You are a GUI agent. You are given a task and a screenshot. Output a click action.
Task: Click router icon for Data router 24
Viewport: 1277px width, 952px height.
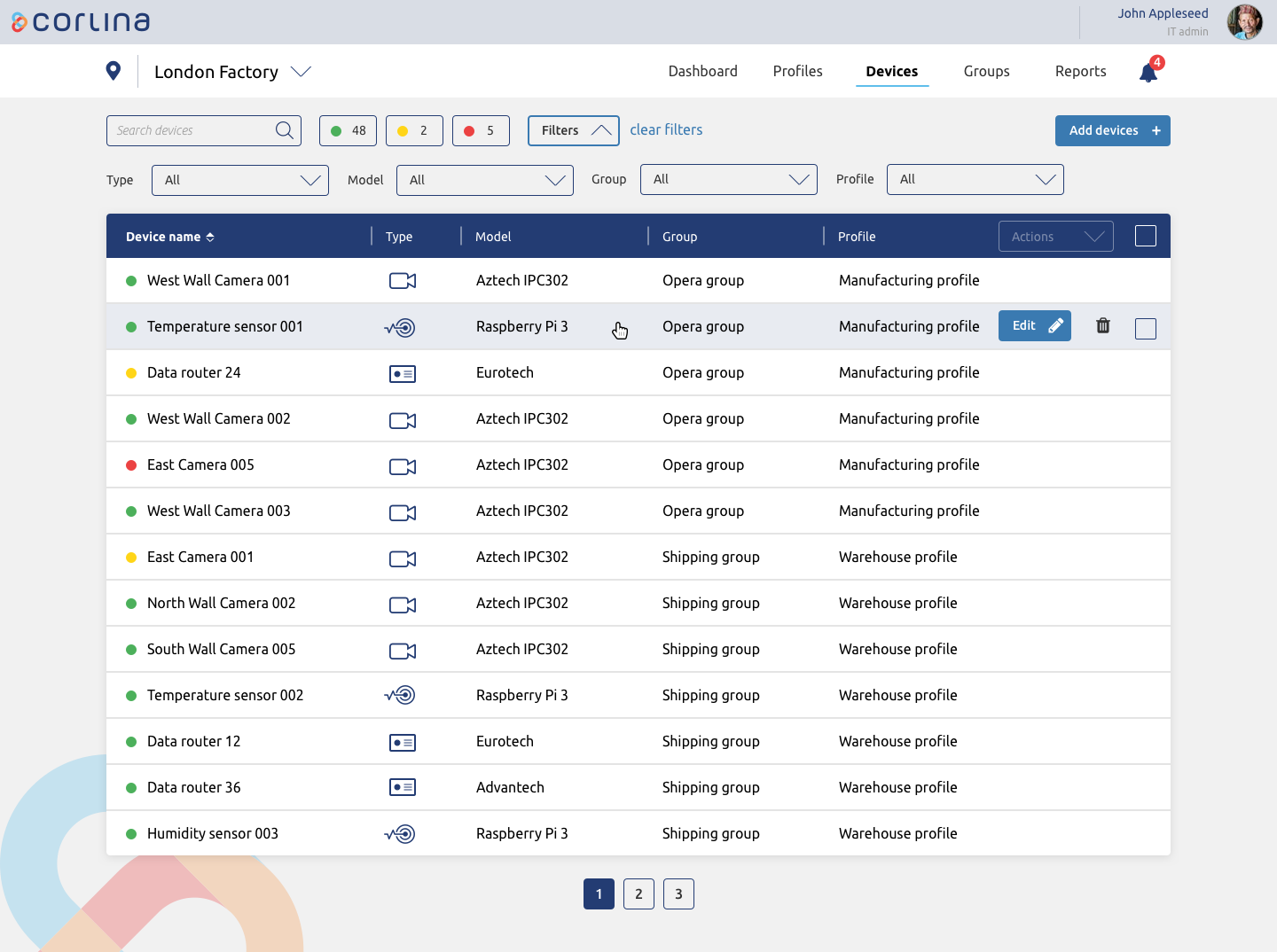click(x=403, y=374)
